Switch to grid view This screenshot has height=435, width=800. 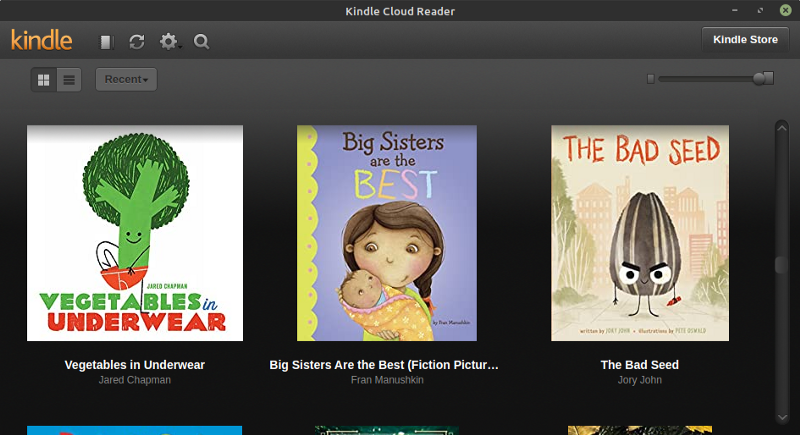click(x=44, y=79)
